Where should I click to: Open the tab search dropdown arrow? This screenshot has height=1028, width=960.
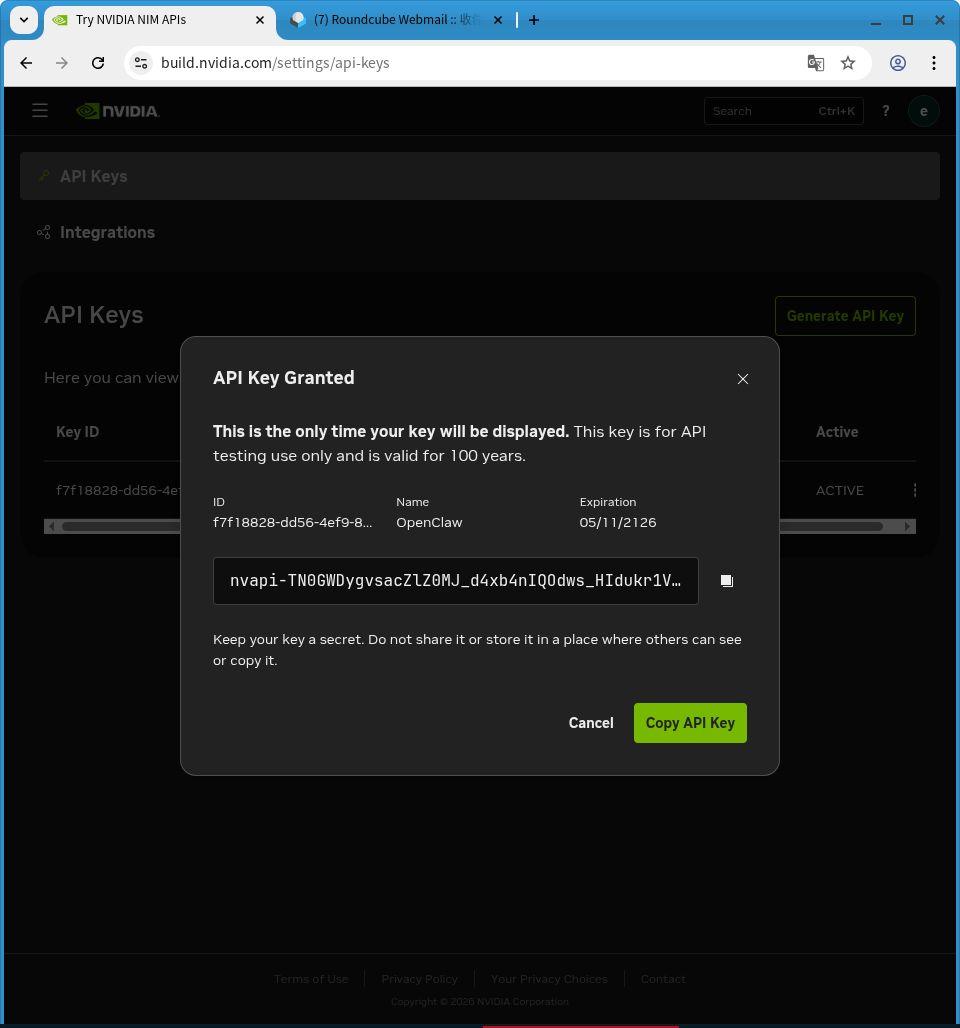click(x=24, y=20)
